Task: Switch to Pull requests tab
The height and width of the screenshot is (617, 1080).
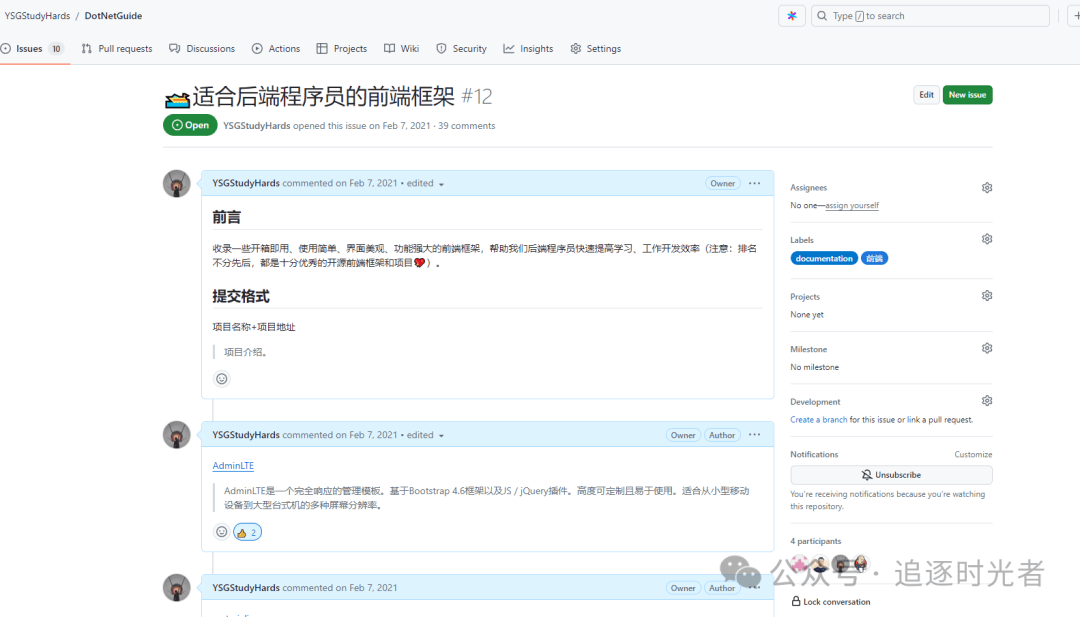Action: click(117, 49)
